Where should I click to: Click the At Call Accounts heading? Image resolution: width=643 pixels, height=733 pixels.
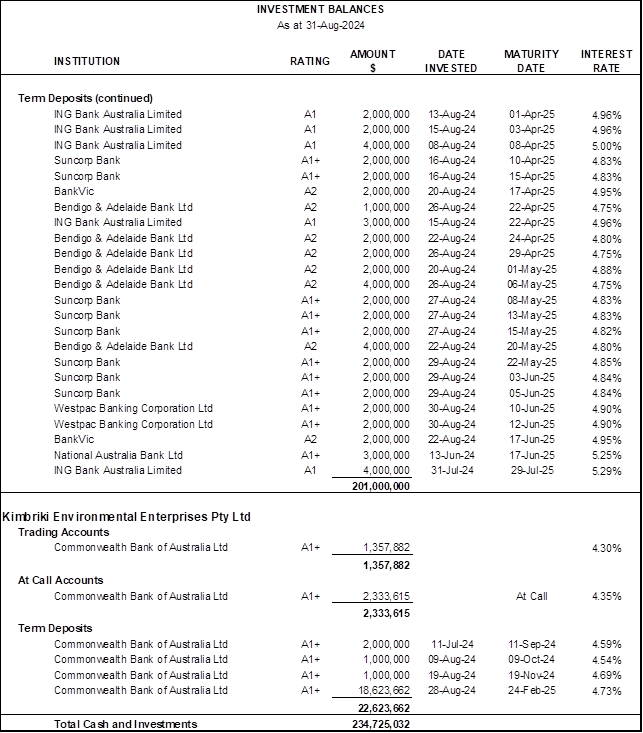[61, 580]
